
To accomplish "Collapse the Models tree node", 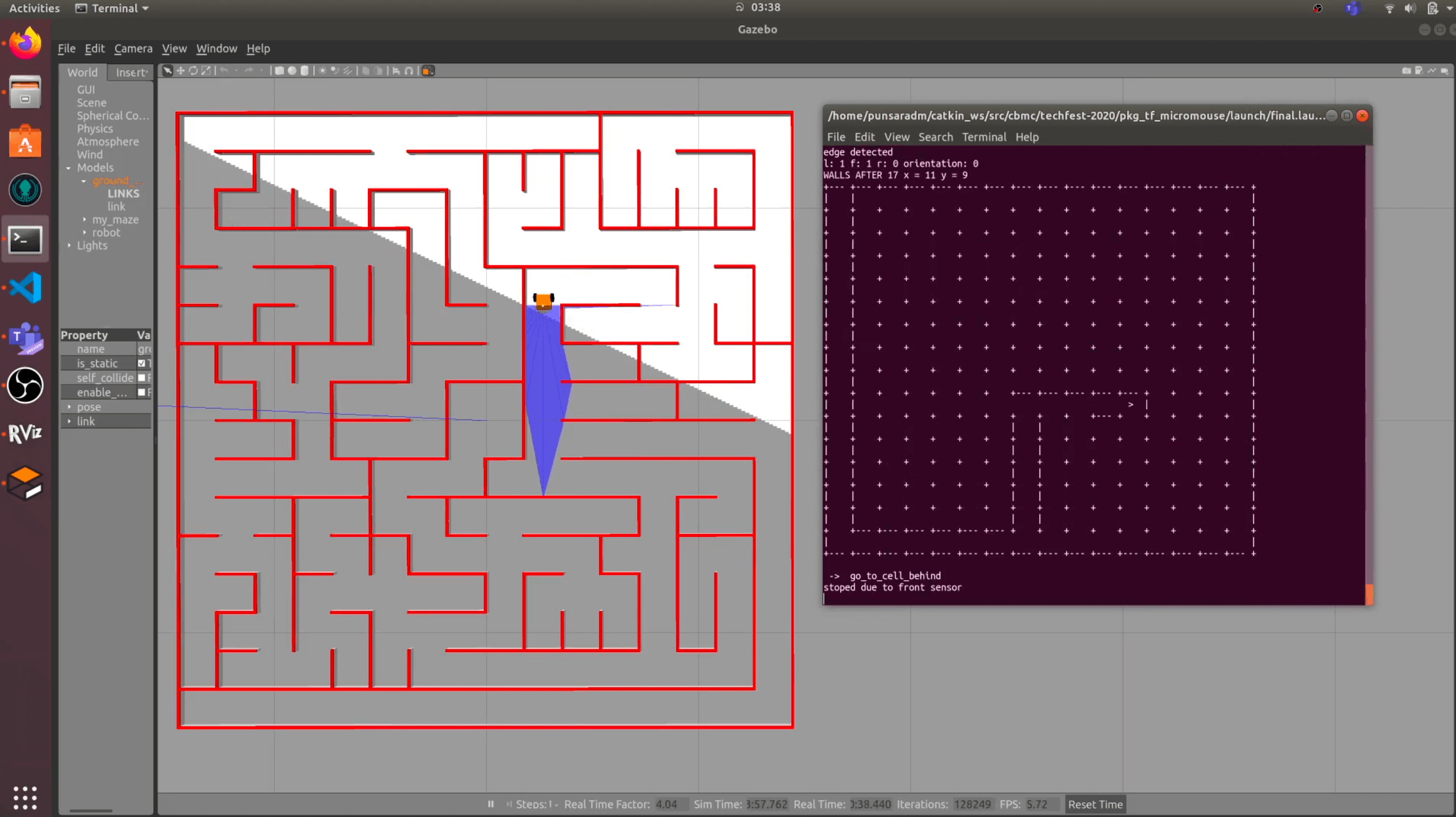I will (x=69, y=168).
